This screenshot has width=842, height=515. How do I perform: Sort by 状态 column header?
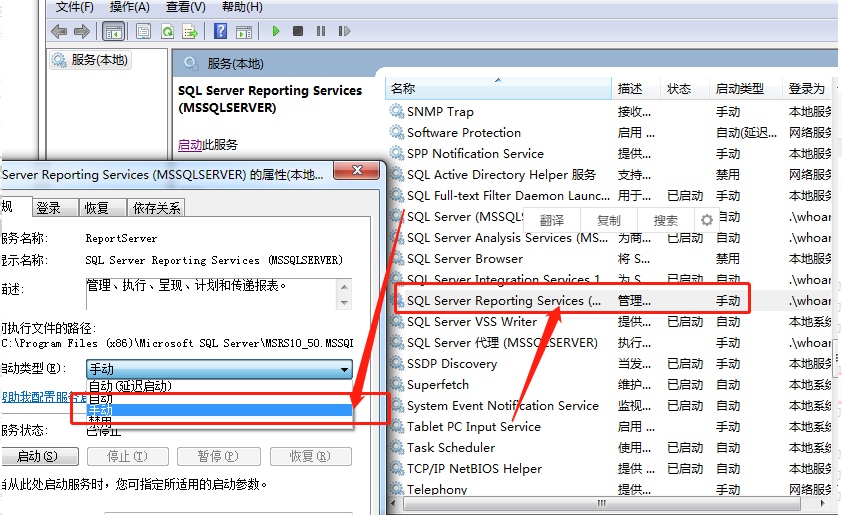685,89
